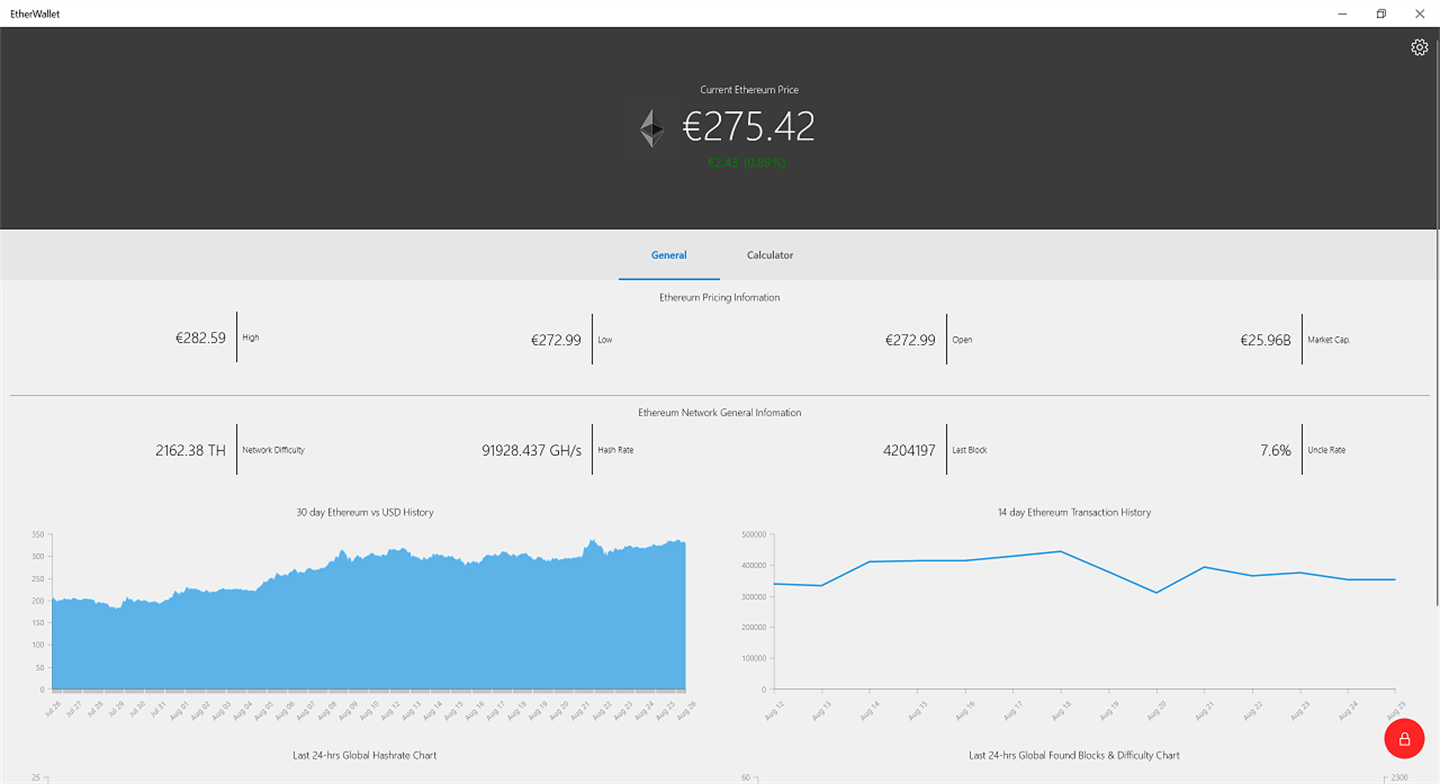
Task: Click the 91928.437 GH/s Hash Rate
Action: 531,451
